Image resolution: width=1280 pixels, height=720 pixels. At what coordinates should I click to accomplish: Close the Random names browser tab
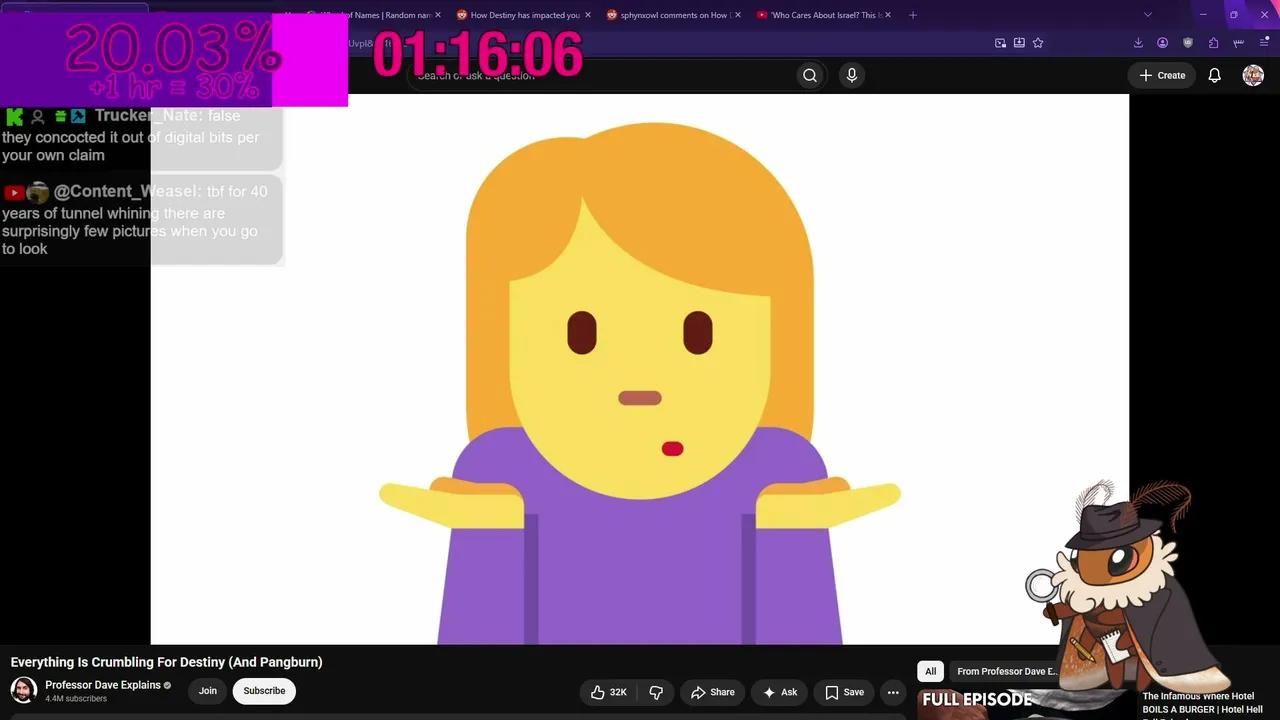(437, 15)
